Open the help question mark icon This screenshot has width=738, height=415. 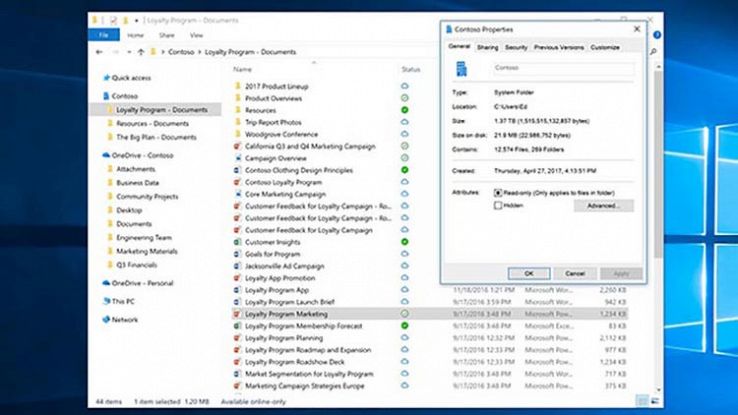pyautogui.click(x=657, y=35)
